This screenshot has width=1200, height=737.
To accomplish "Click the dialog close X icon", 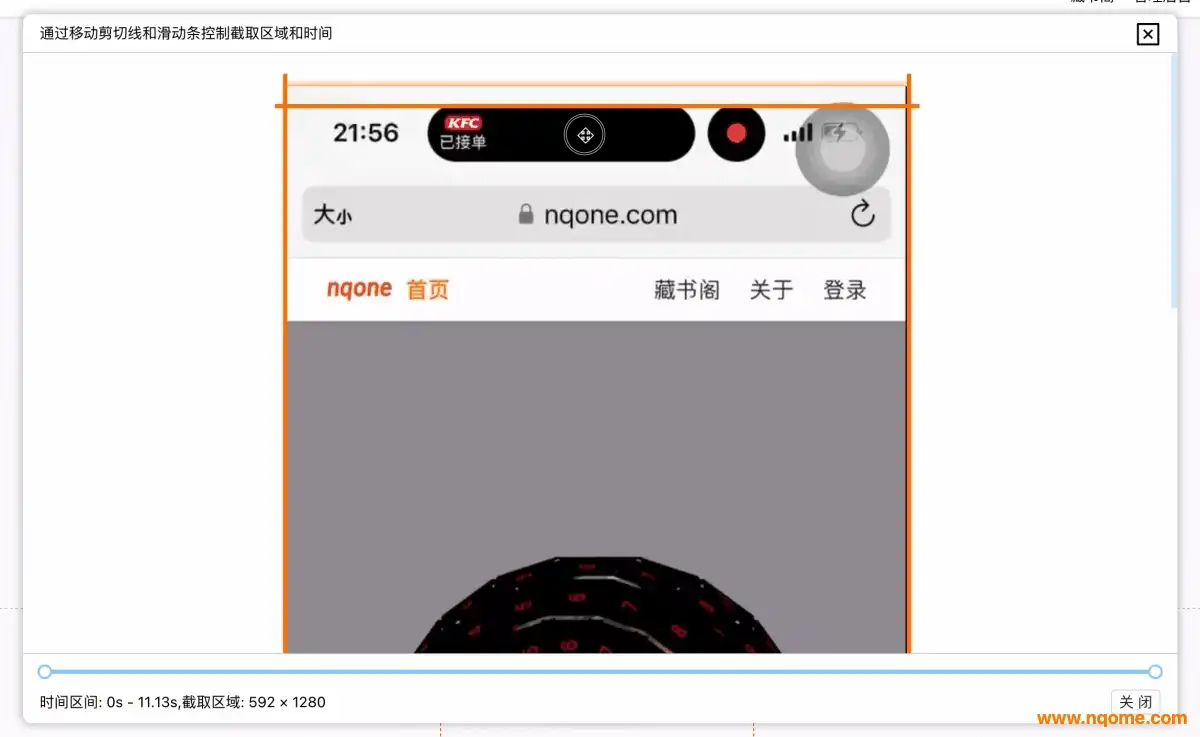I will [x=1147, y=34].
